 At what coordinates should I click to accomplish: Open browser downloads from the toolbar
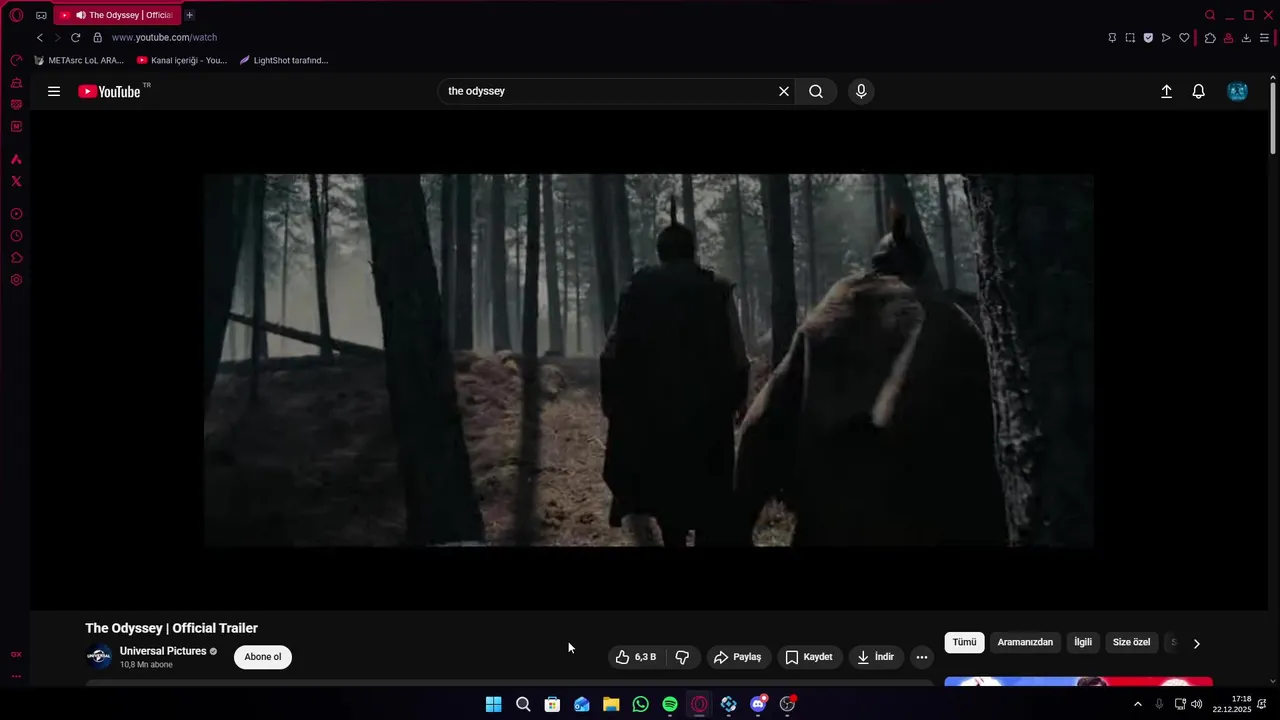coord(1246,37)
